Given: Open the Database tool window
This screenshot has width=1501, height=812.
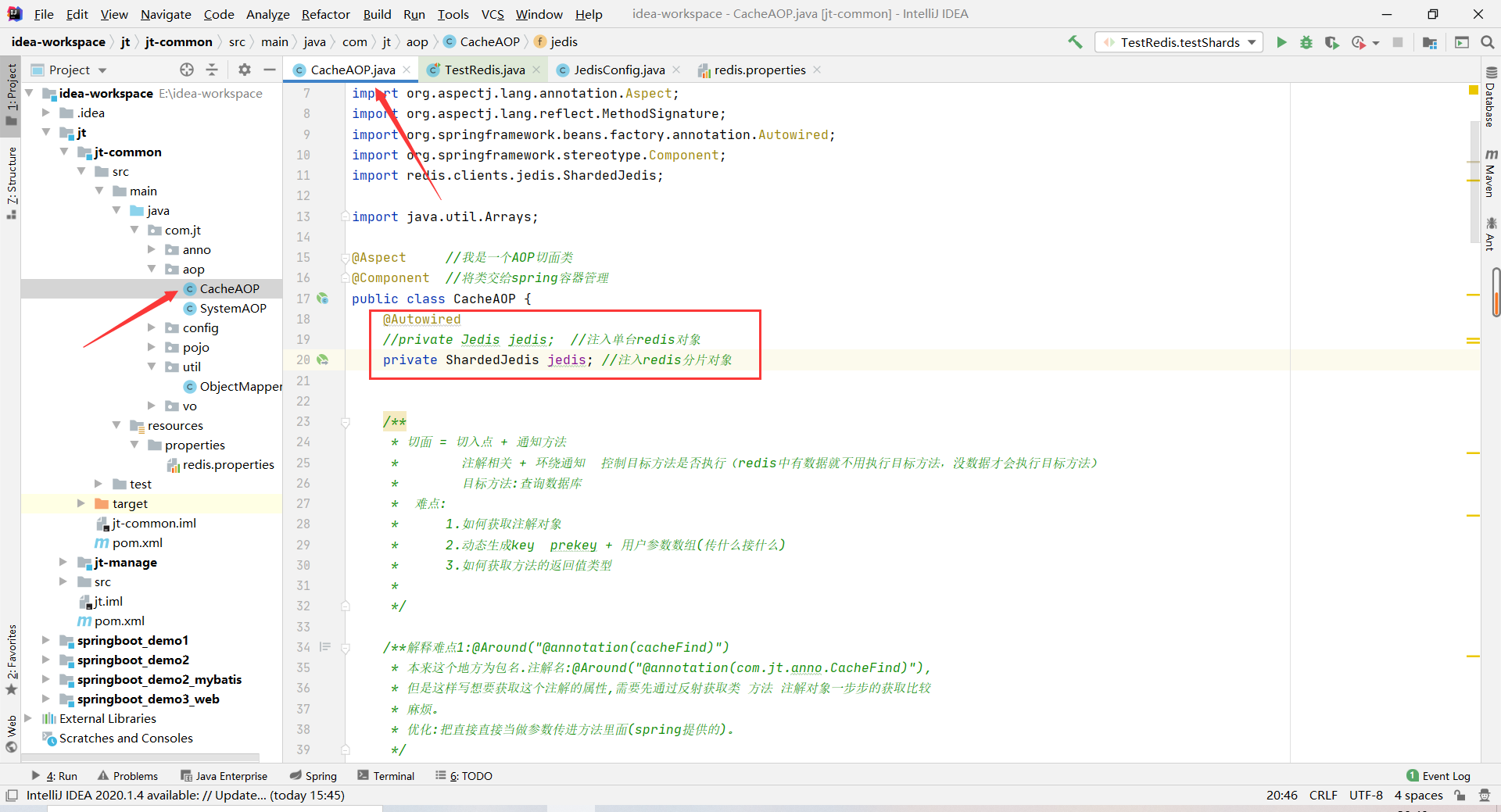Looking at the screenshot, I should [1490, 97].
